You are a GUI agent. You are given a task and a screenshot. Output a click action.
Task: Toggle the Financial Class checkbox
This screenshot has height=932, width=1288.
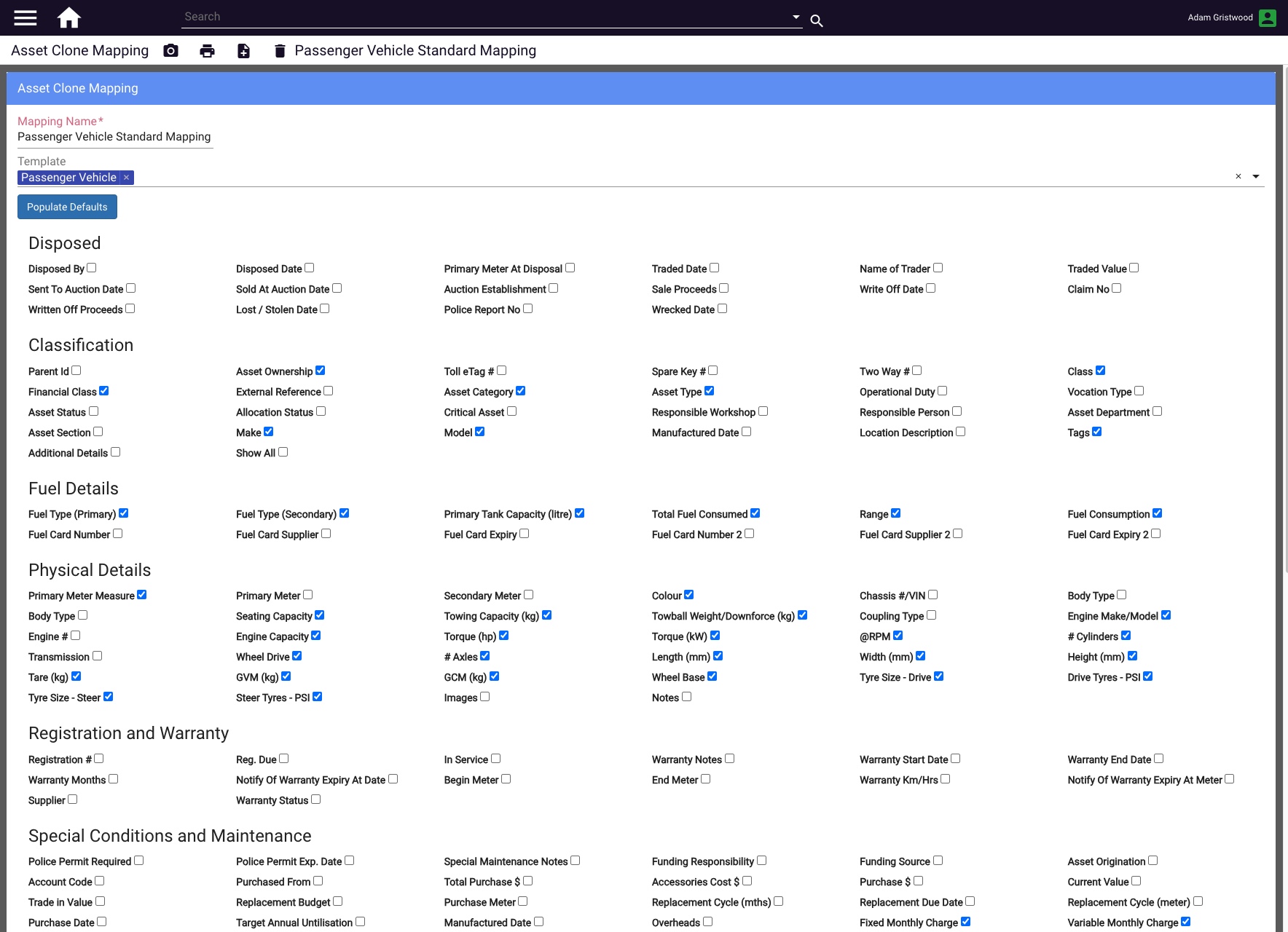(x=104, y=391)
